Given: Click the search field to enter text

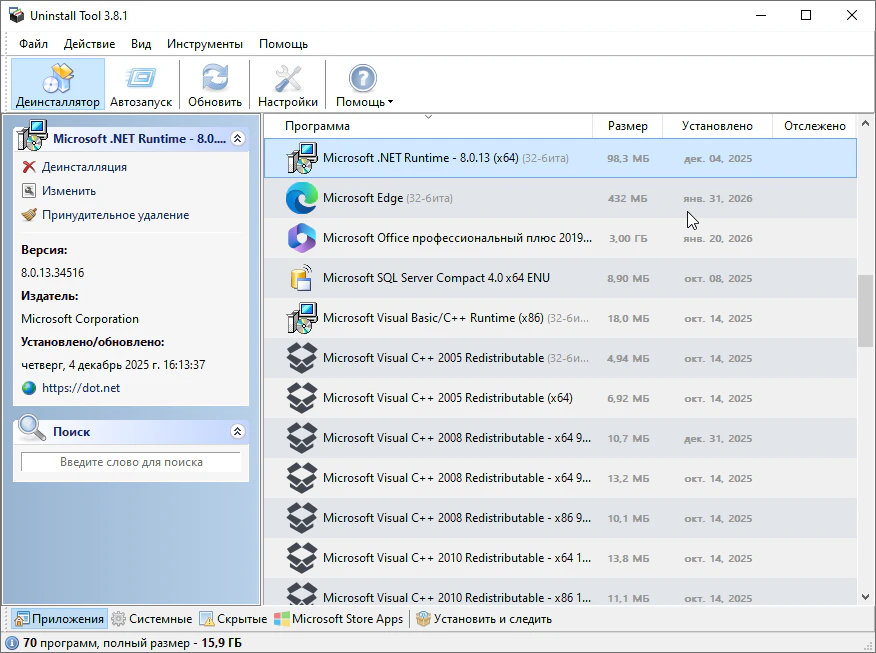Looking at the screenshot, I should pos(131,462).
